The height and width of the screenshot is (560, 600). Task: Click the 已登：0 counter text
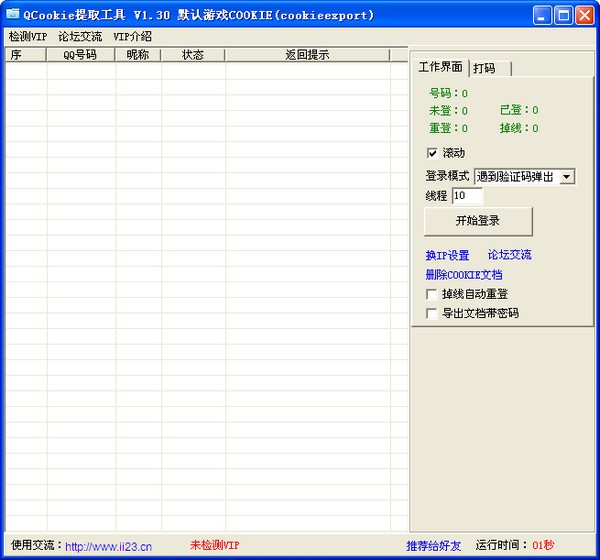click(519, 110)
